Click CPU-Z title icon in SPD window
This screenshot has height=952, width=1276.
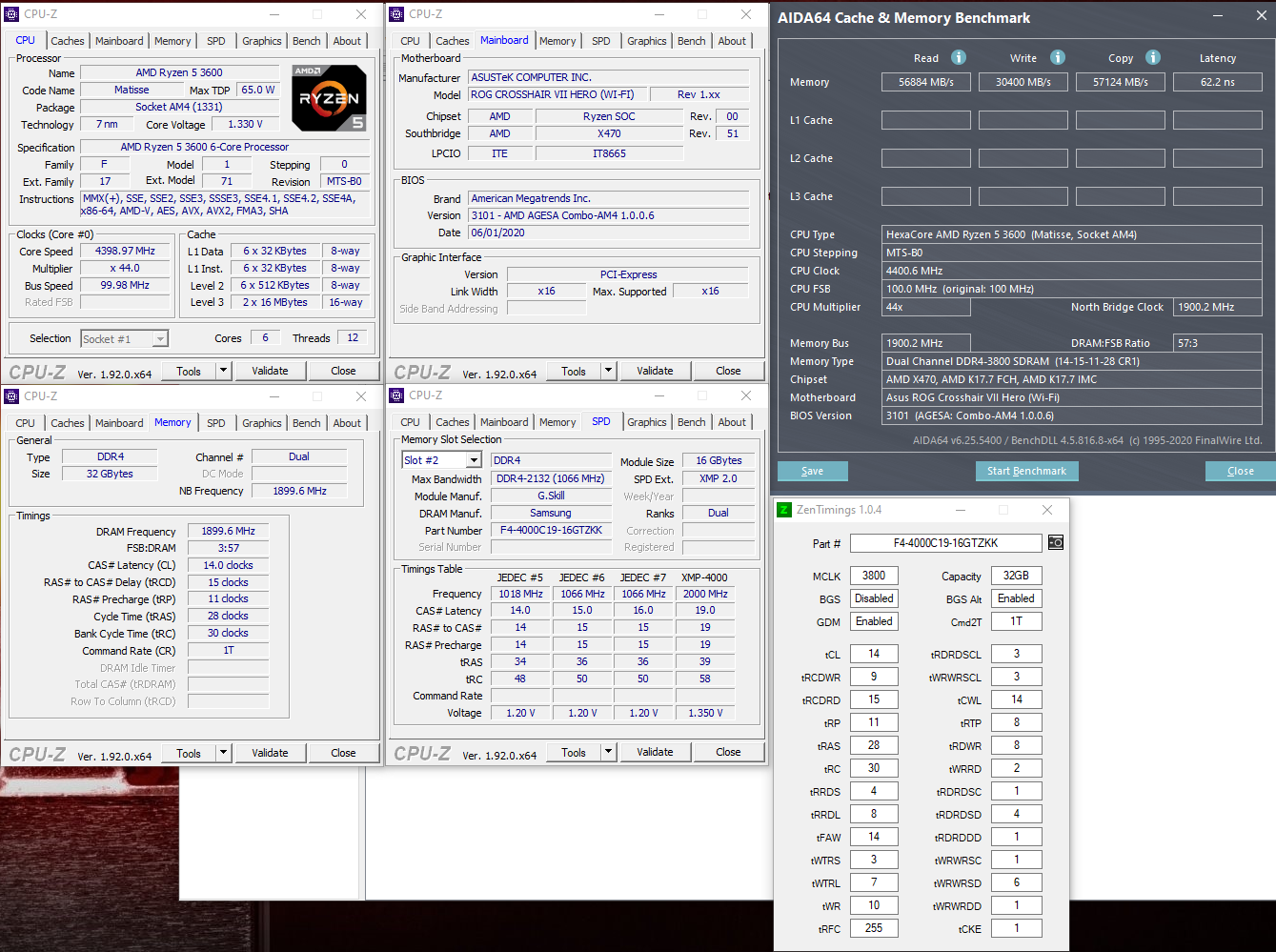(397, 395)
